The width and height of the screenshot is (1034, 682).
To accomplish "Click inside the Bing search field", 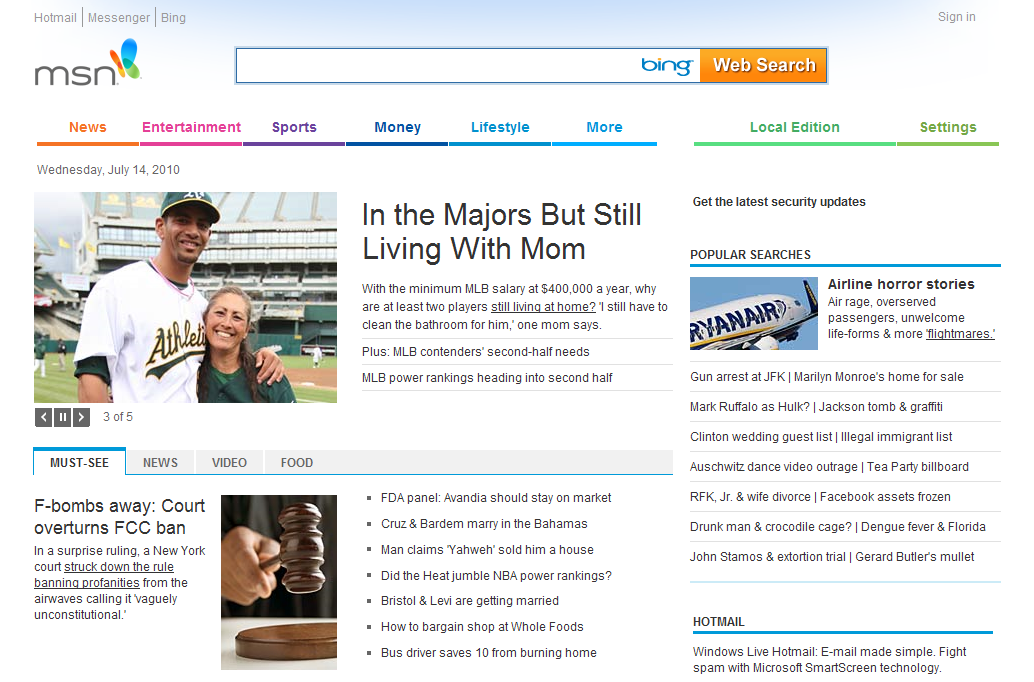I will 435,66.
